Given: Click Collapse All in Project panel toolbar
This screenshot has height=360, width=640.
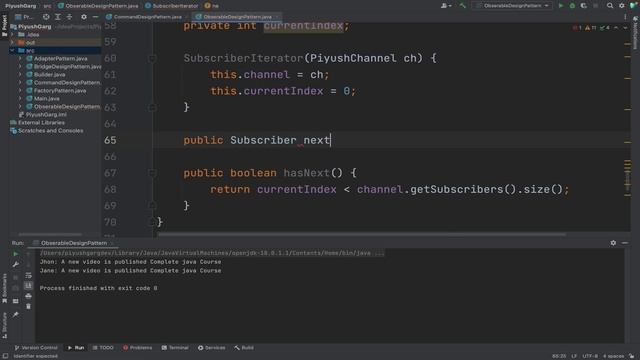Looking at the screenshot, I should (x=69, y=17).
